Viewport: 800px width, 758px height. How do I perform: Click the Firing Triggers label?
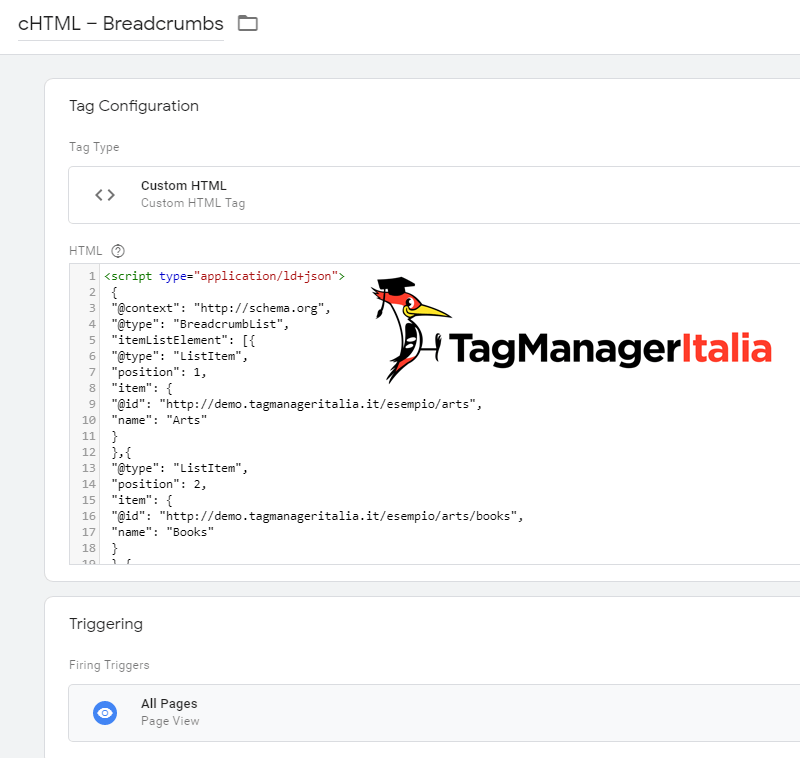pyautogui.click(x=109, y=665)
